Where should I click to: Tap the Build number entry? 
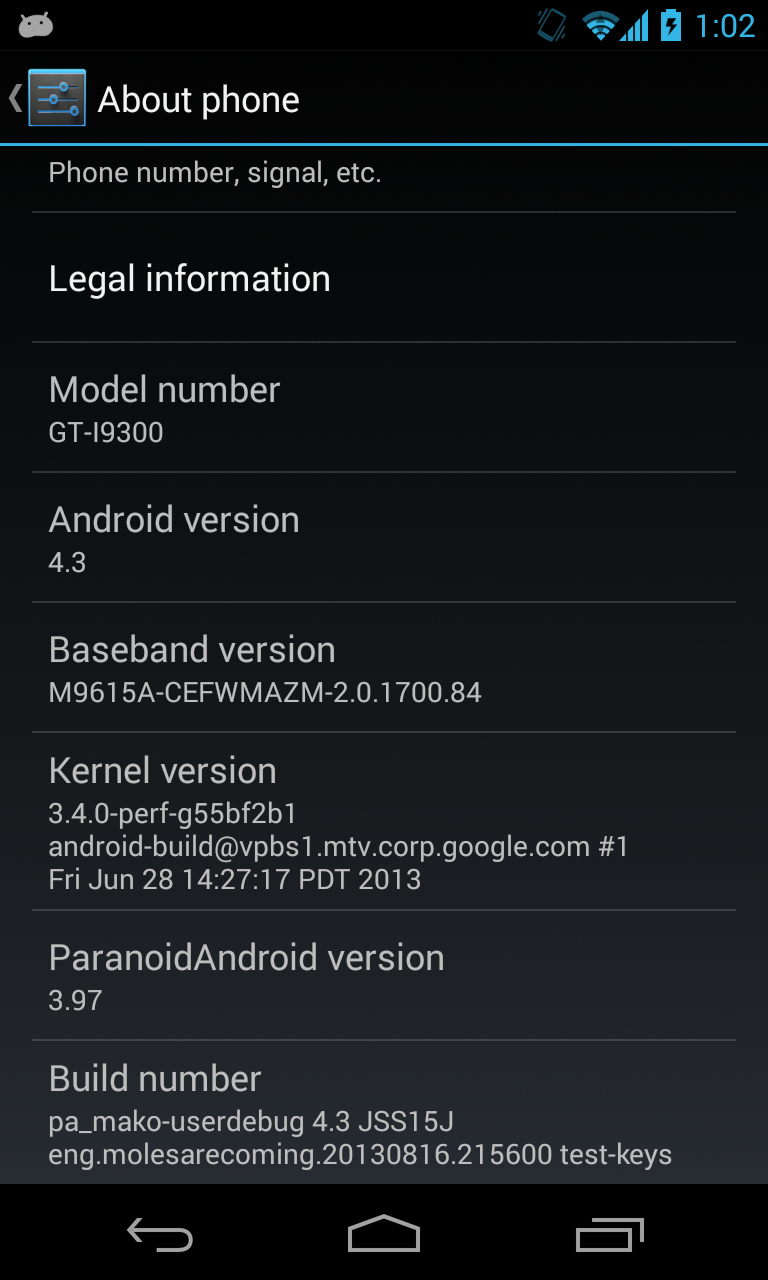point(384,1113)
